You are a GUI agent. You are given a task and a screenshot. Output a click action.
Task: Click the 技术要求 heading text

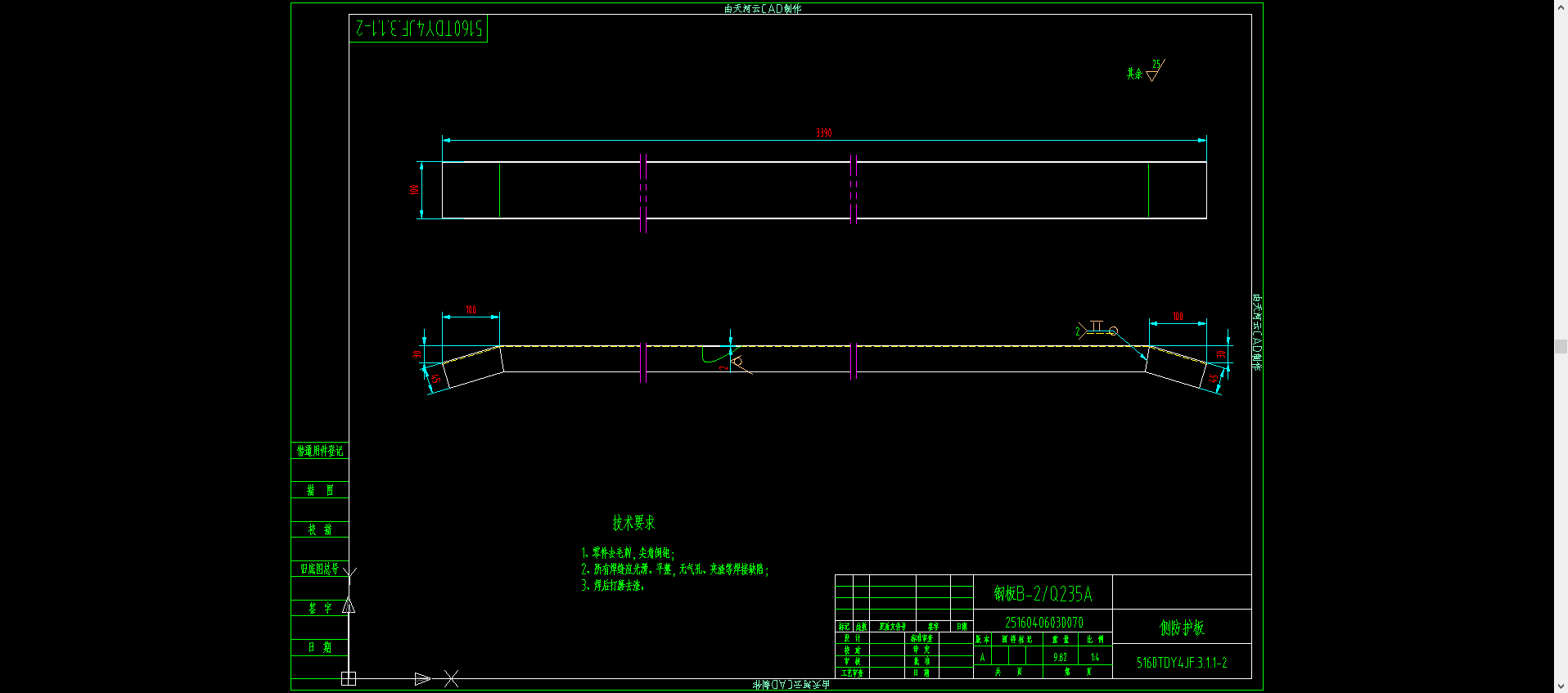(633, 522)
